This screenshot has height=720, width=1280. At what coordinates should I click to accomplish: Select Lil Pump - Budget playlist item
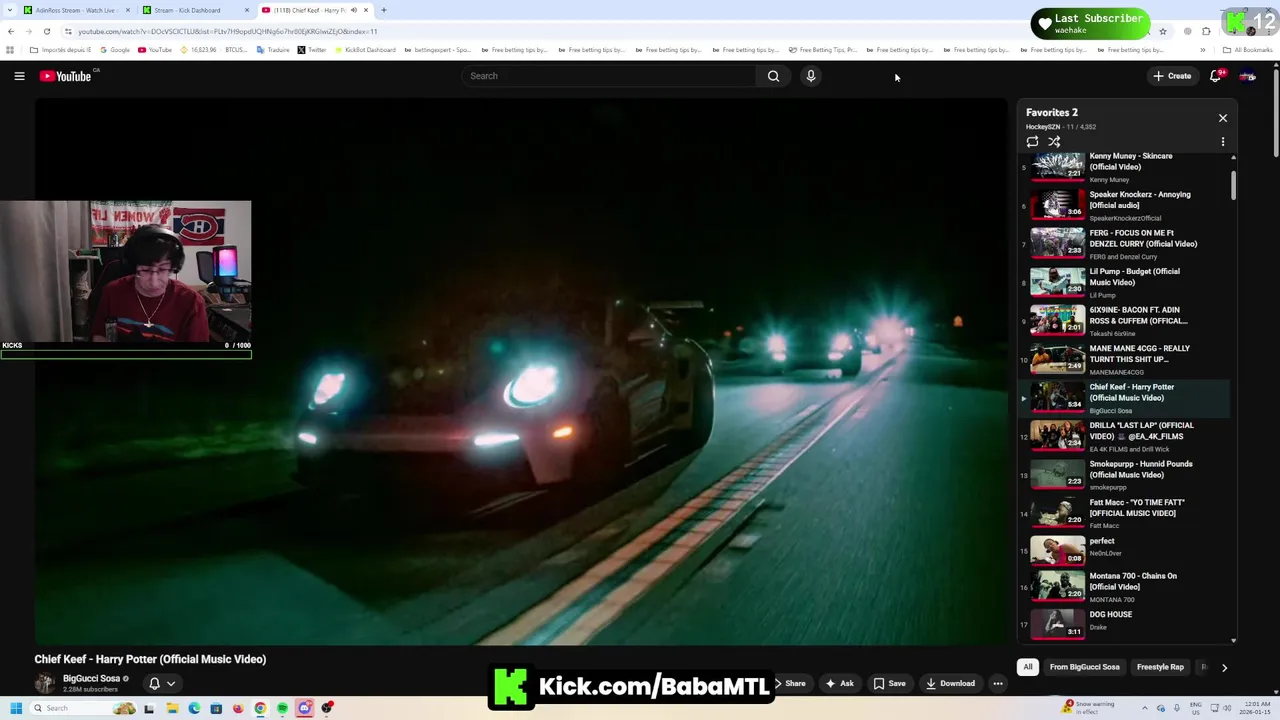click(x=1125, y=282)
